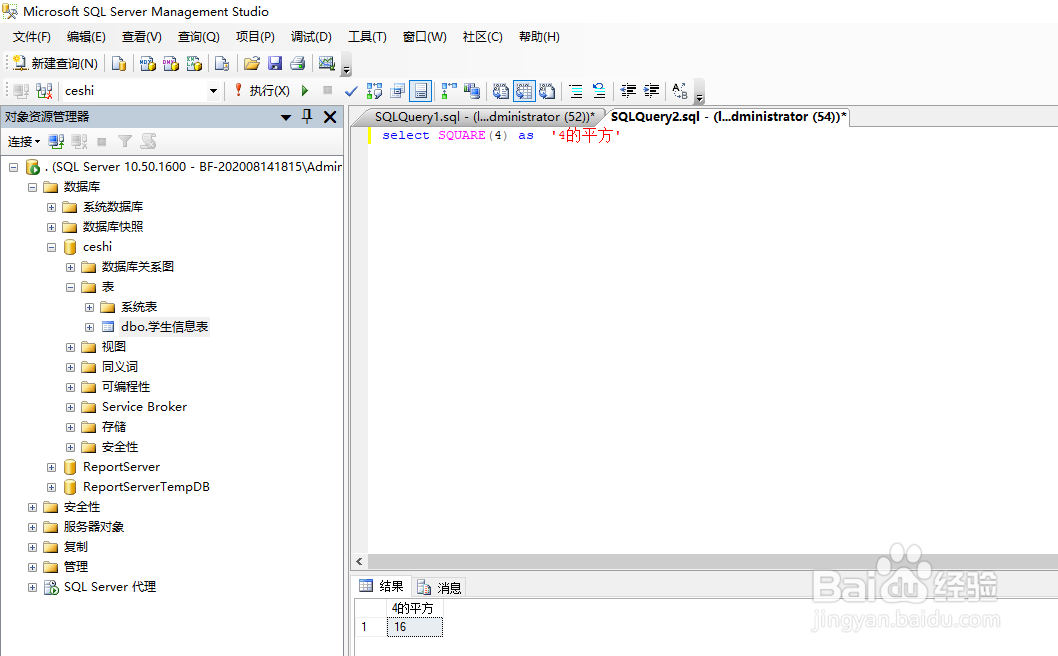Click Object Explorer refresh icon
Viewport: 1058px width, 656px height.
[148, 142]
